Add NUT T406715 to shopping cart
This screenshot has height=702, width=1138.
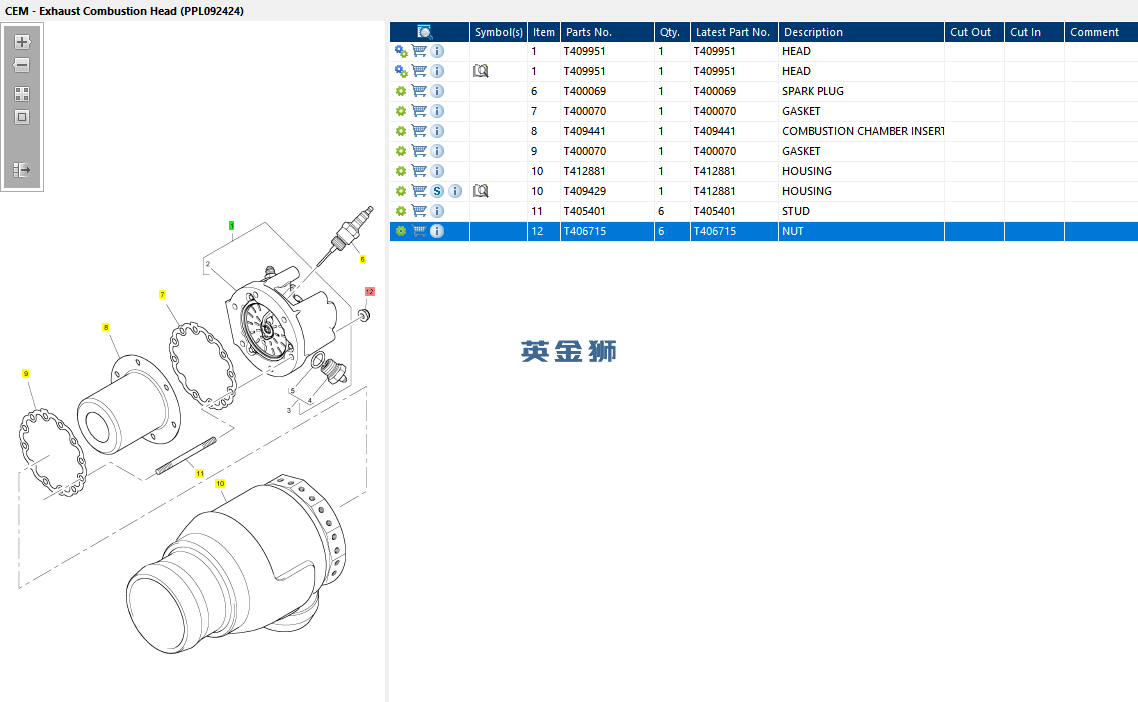click(x=419, y=231)
